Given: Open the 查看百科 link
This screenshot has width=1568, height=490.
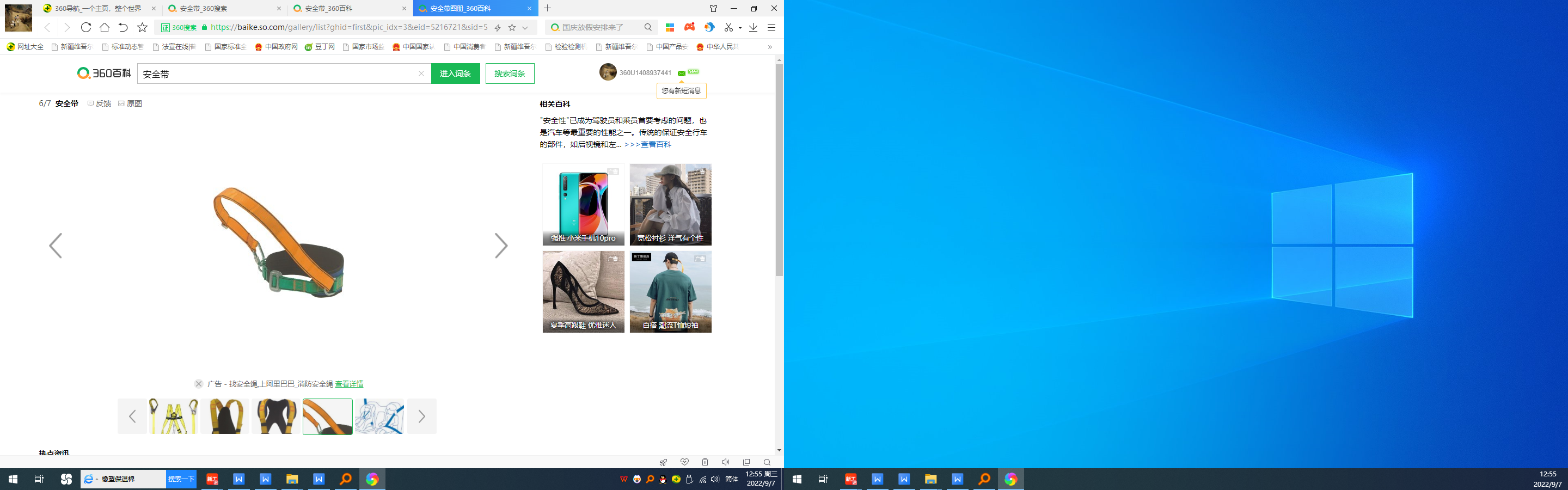Looking at the screenshot, I should click(x=655, y=144).
